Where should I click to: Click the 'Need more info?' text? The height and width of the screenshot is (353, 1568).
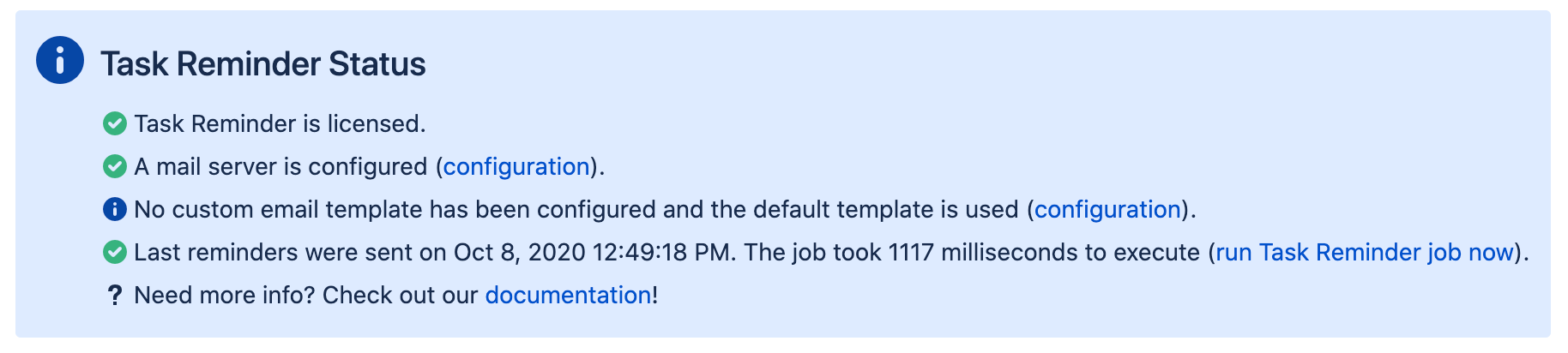click(225, 296)
